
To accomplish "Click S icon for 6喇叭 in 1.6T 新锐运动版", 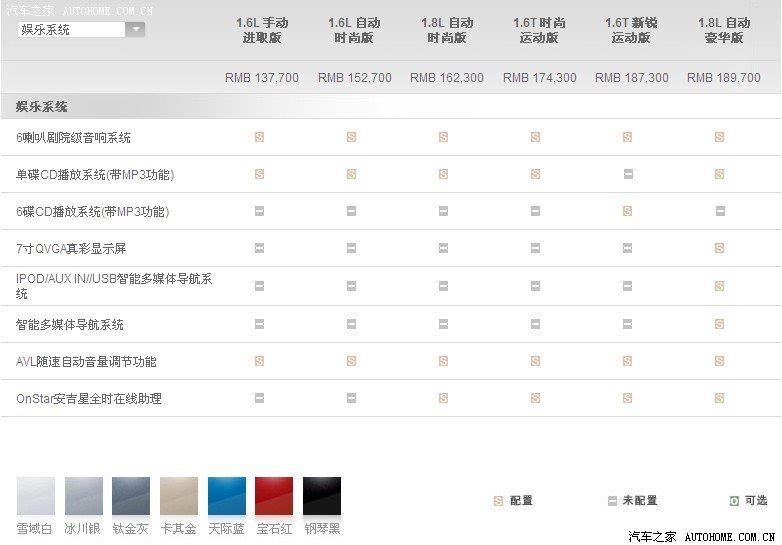I will click(x=627, y=137).
